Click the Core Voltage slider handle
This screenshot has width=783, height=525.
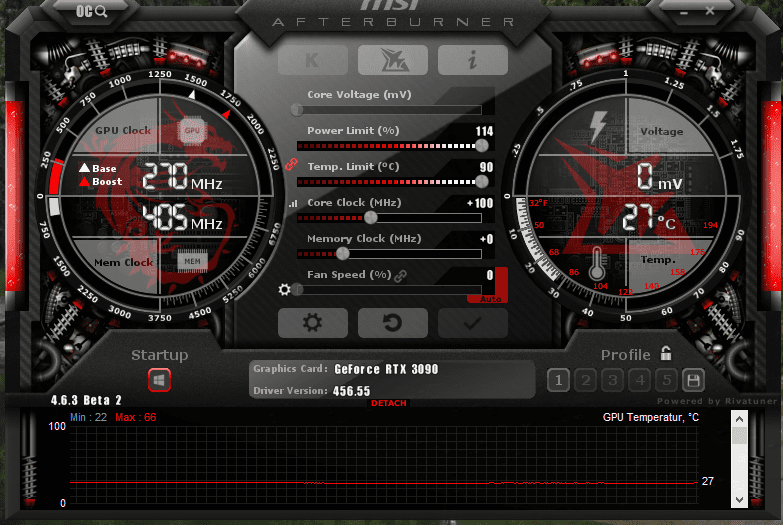tap(297, 110)
